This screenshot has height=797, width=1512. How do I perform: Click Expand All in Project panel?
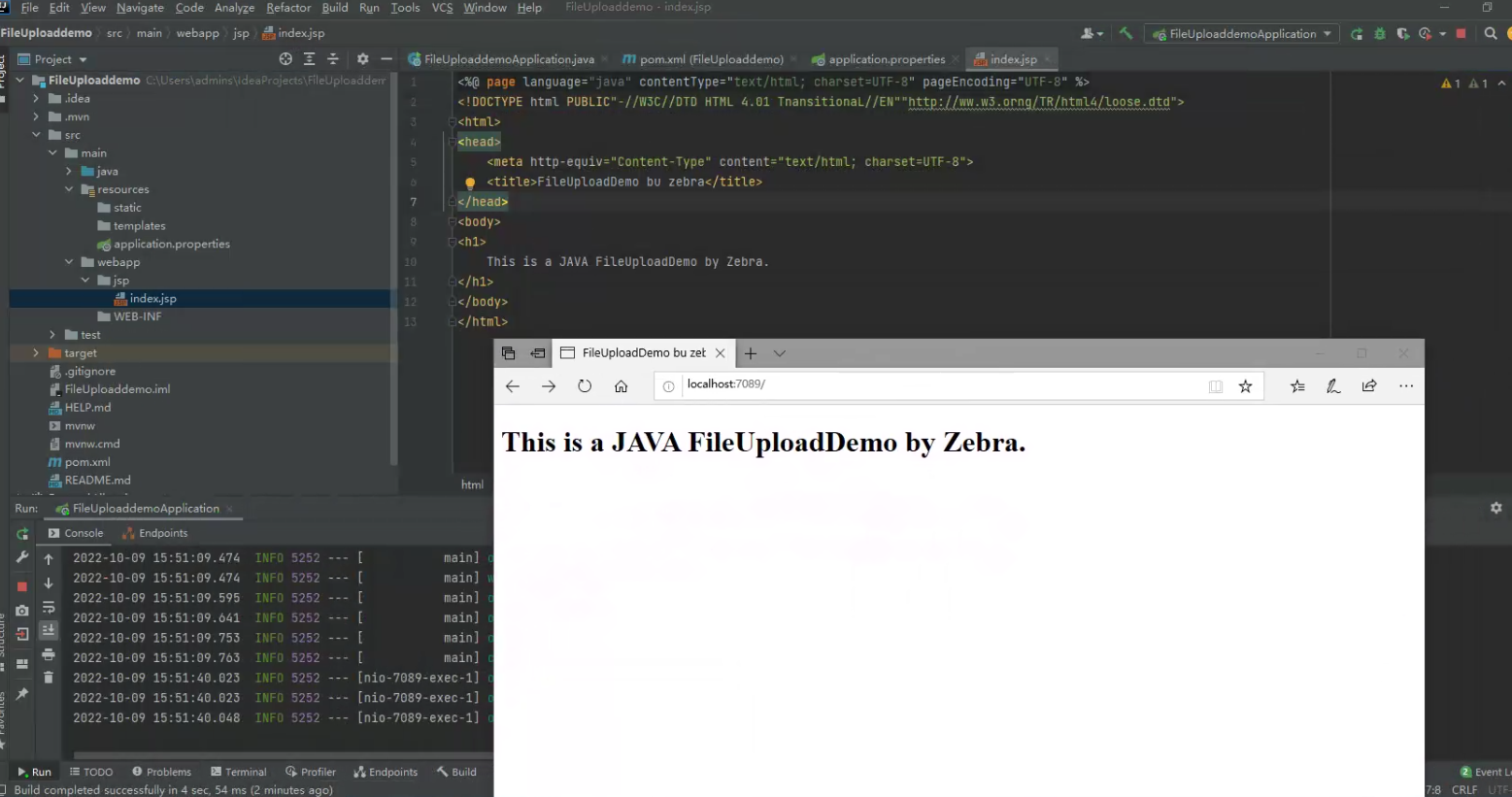click(309, 59)
